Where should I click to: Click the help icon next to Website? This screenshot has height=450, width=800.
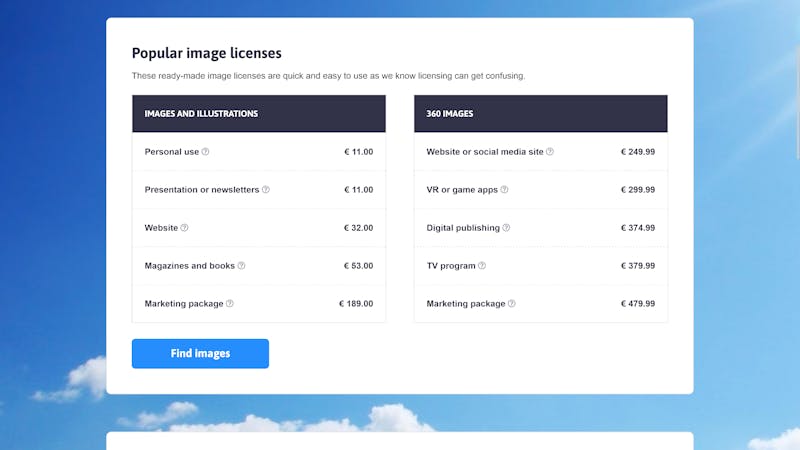click(184, 228)
